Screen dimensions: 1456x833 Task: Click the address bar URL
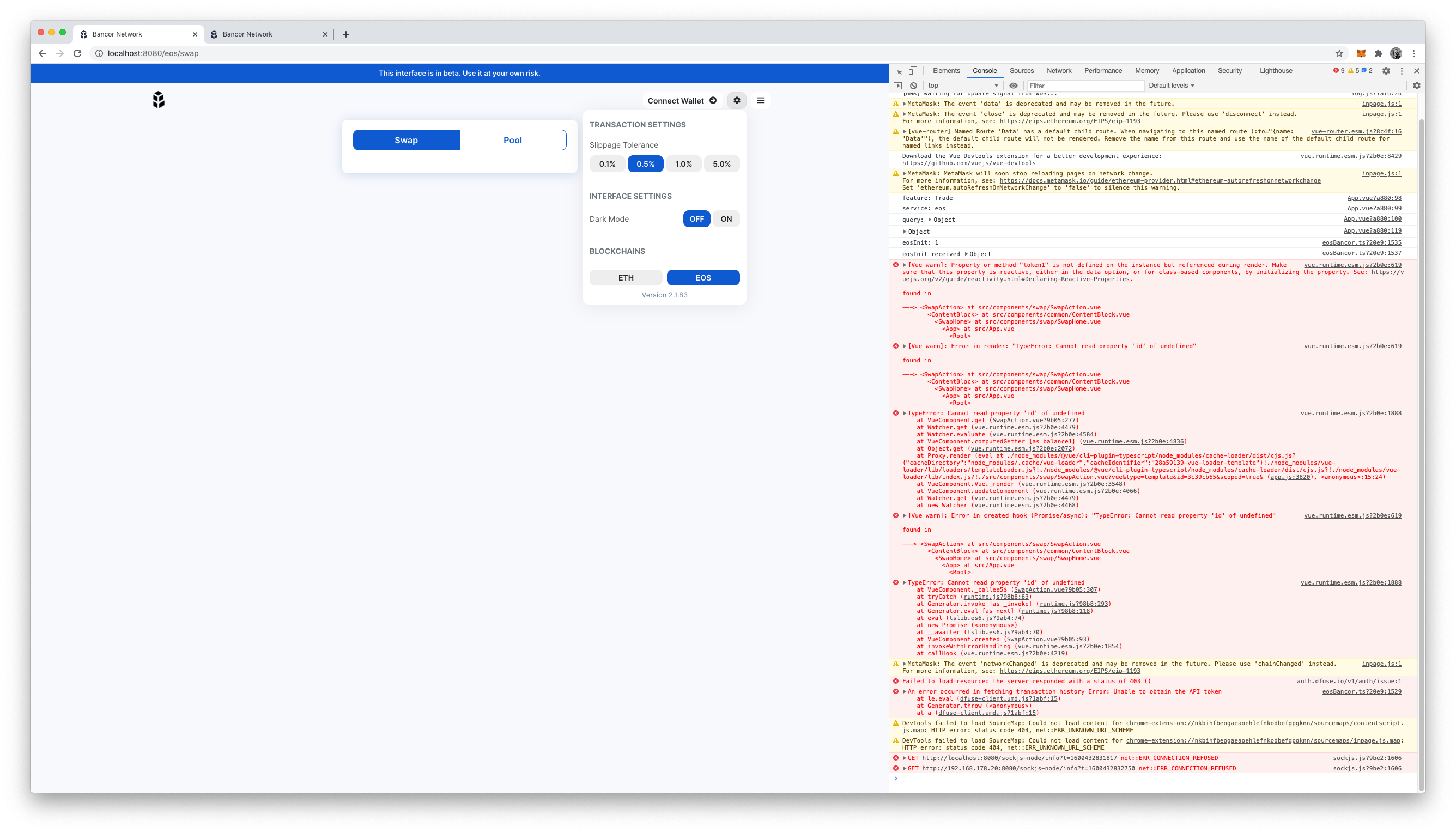153,53
